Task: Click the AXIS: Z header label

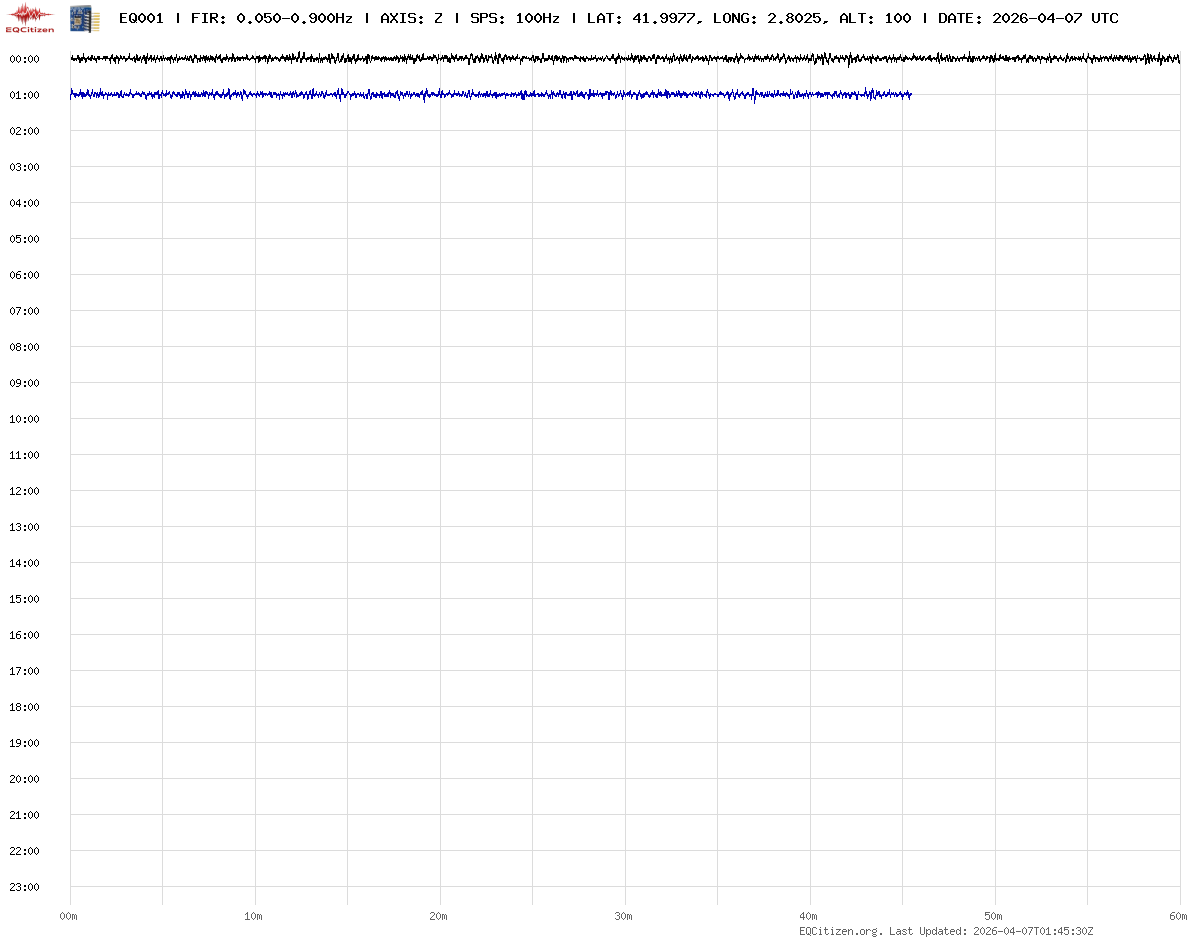Action: click(411, 18)
